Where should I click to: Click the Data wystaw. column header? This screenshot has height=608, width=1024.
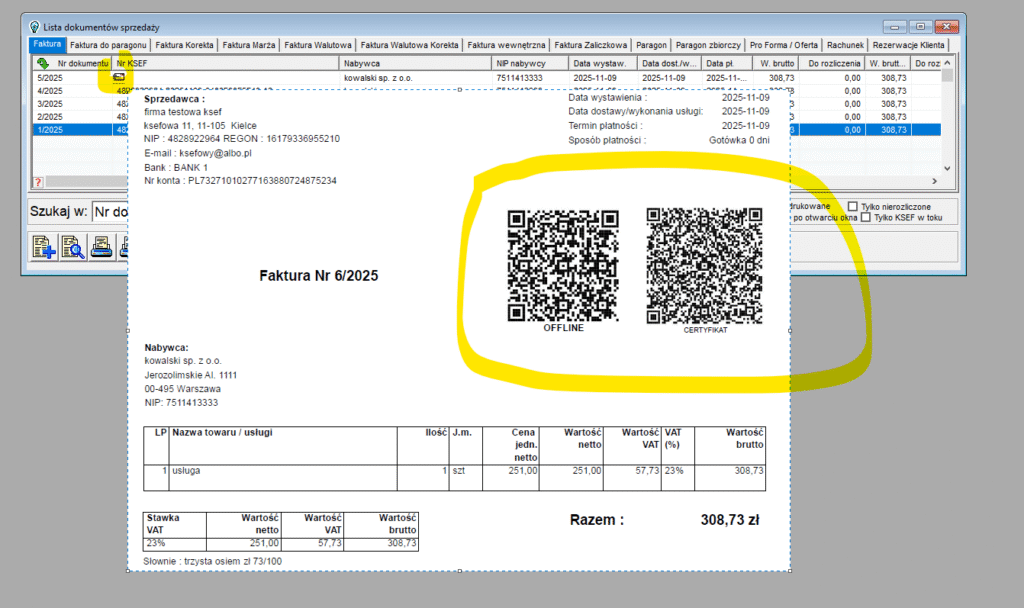pos(599,63)
